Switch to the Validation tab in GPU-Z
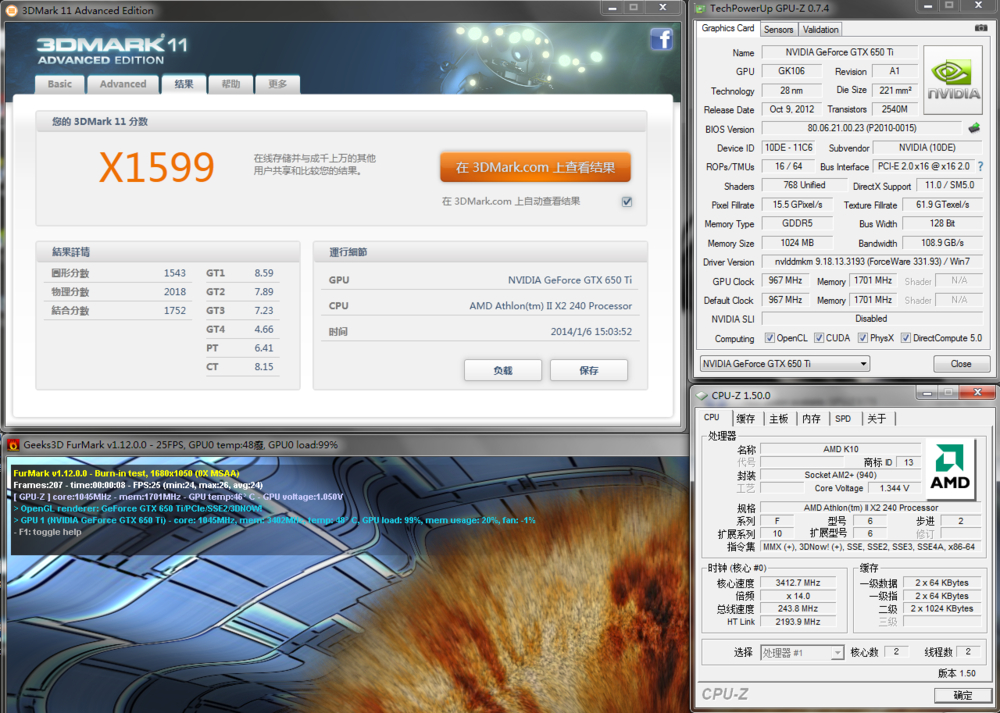 point(820,29)
